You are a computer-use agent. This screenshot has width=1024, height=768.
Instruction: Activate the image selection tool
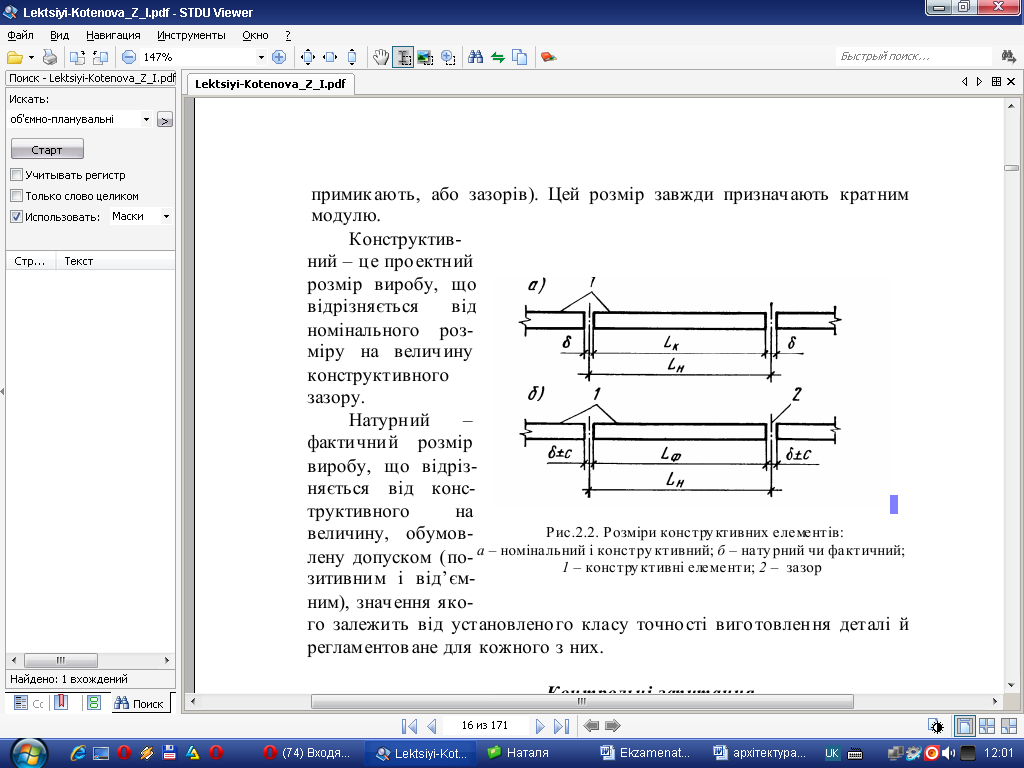point(425,57)
